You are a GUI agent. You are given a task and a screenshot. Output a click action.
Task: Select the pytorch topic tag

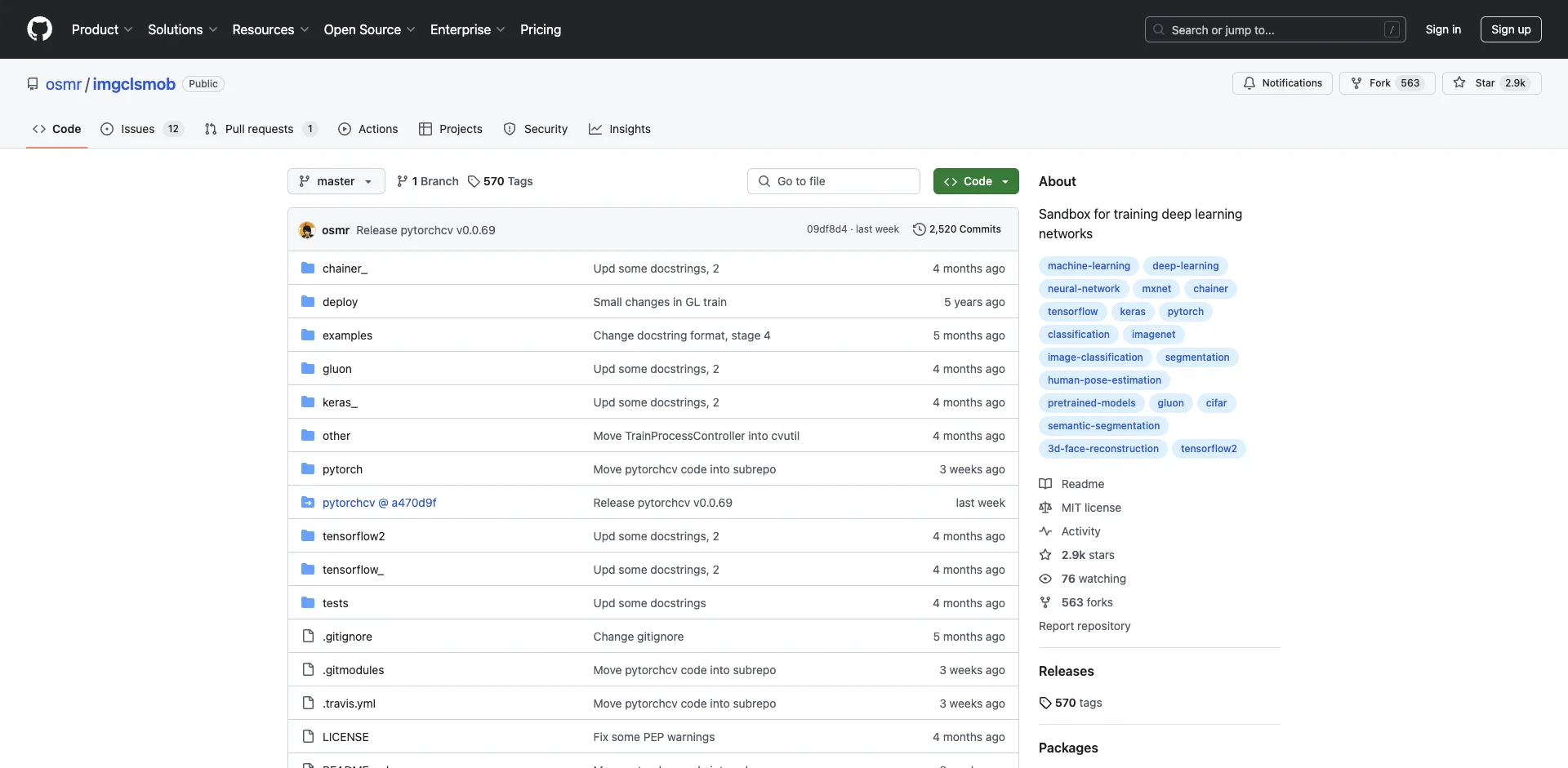coord(1186,312)
